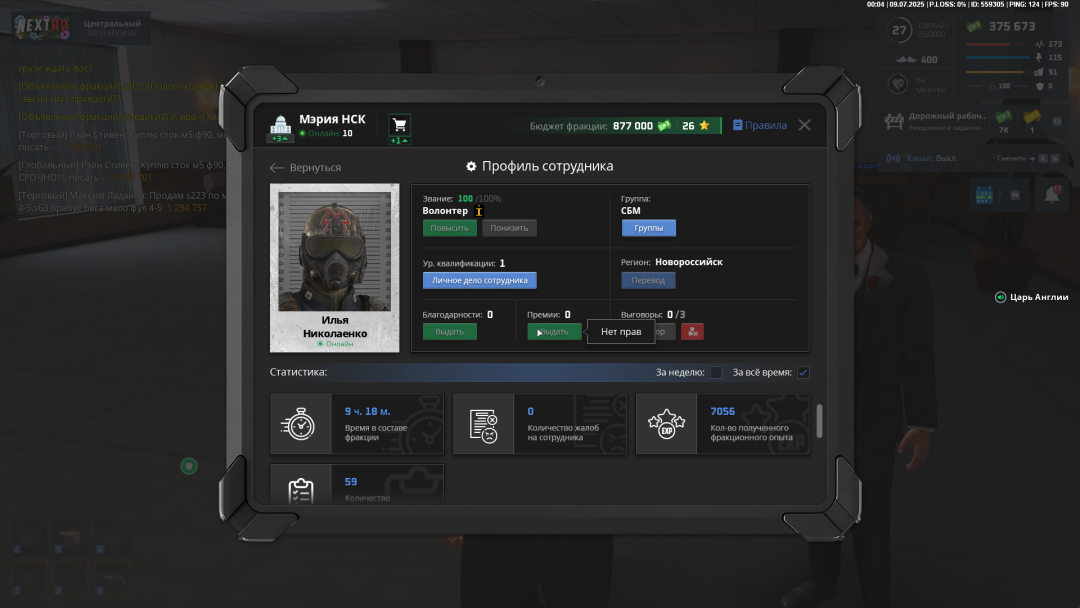Close the faction panel with the X

point(804,125)
